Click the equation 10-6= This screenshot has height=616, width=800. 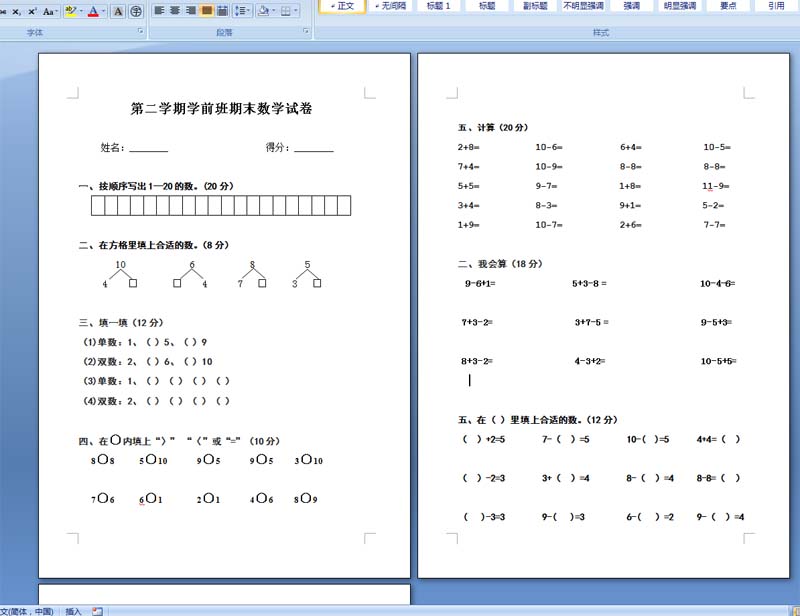pos(549,147)
